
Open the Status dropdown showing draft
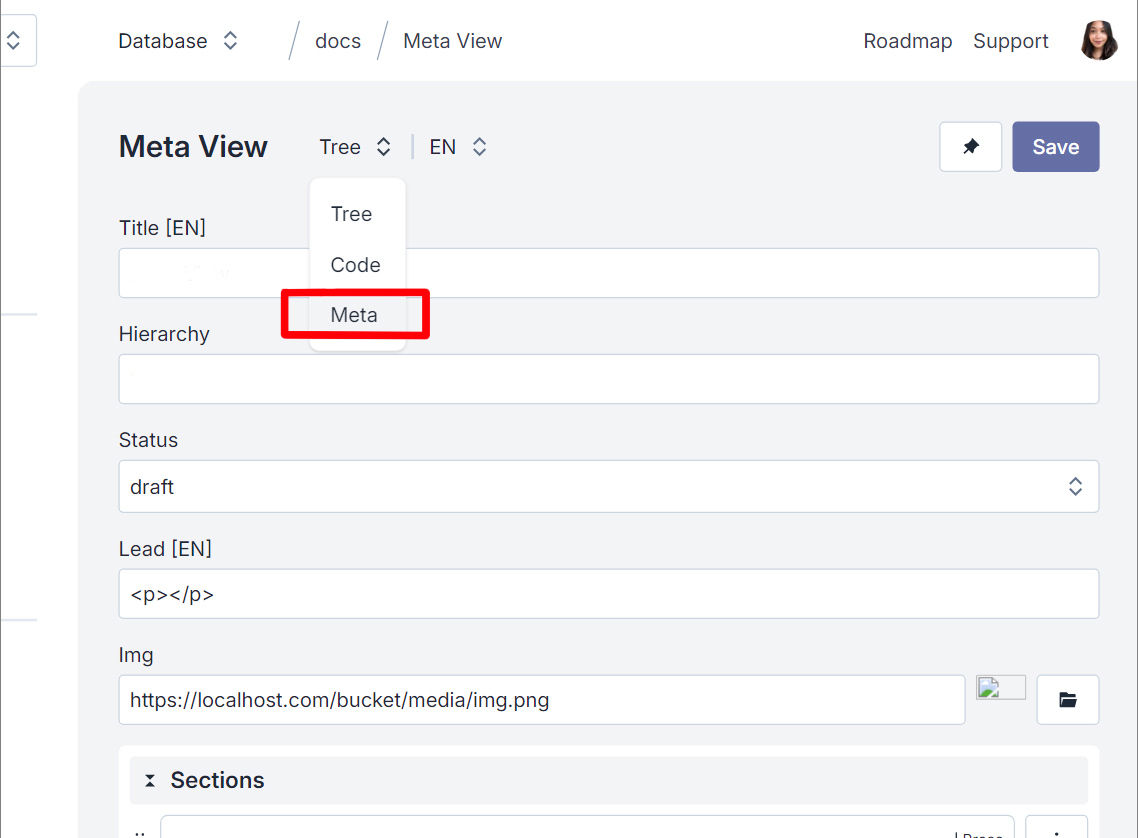608,486
